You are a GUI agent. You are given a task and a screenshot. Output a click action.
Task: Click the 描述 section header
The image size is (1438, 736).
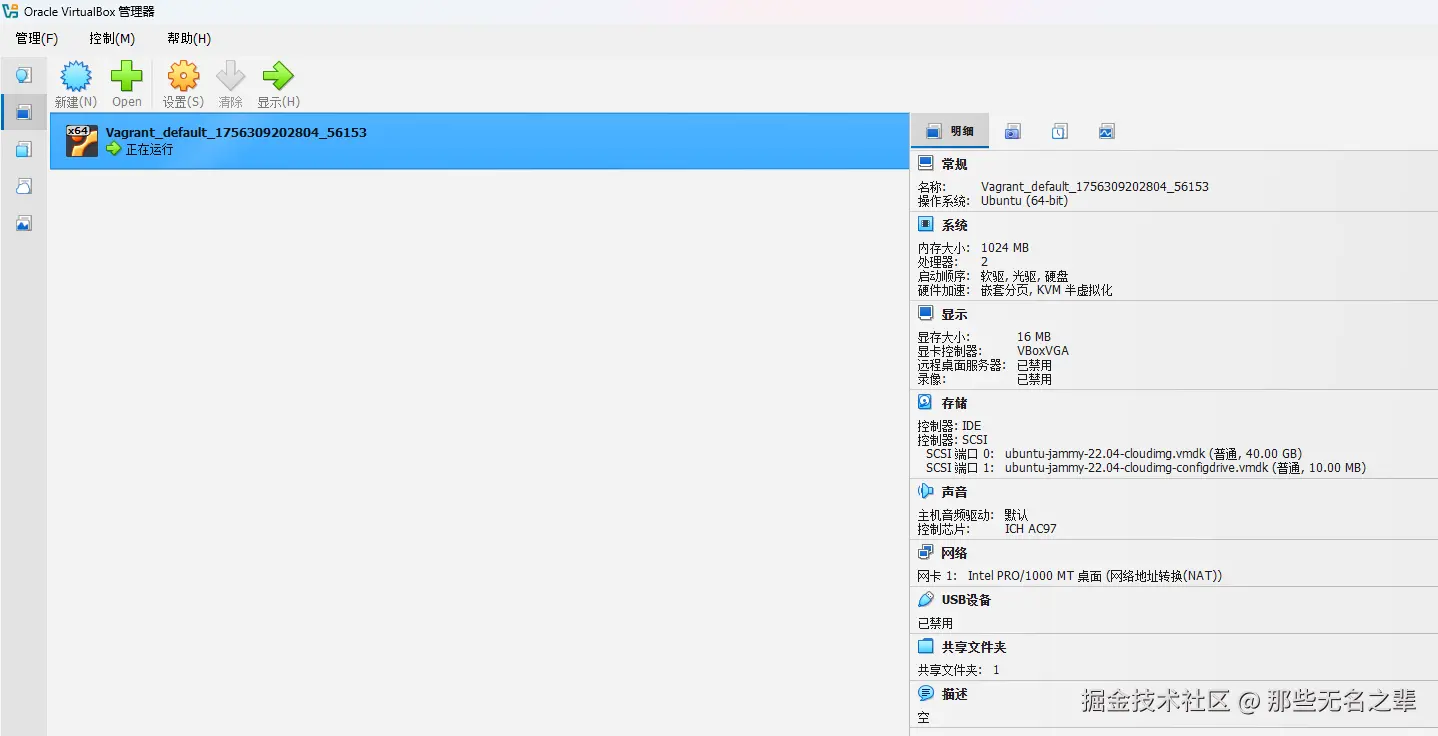(954, 694)
